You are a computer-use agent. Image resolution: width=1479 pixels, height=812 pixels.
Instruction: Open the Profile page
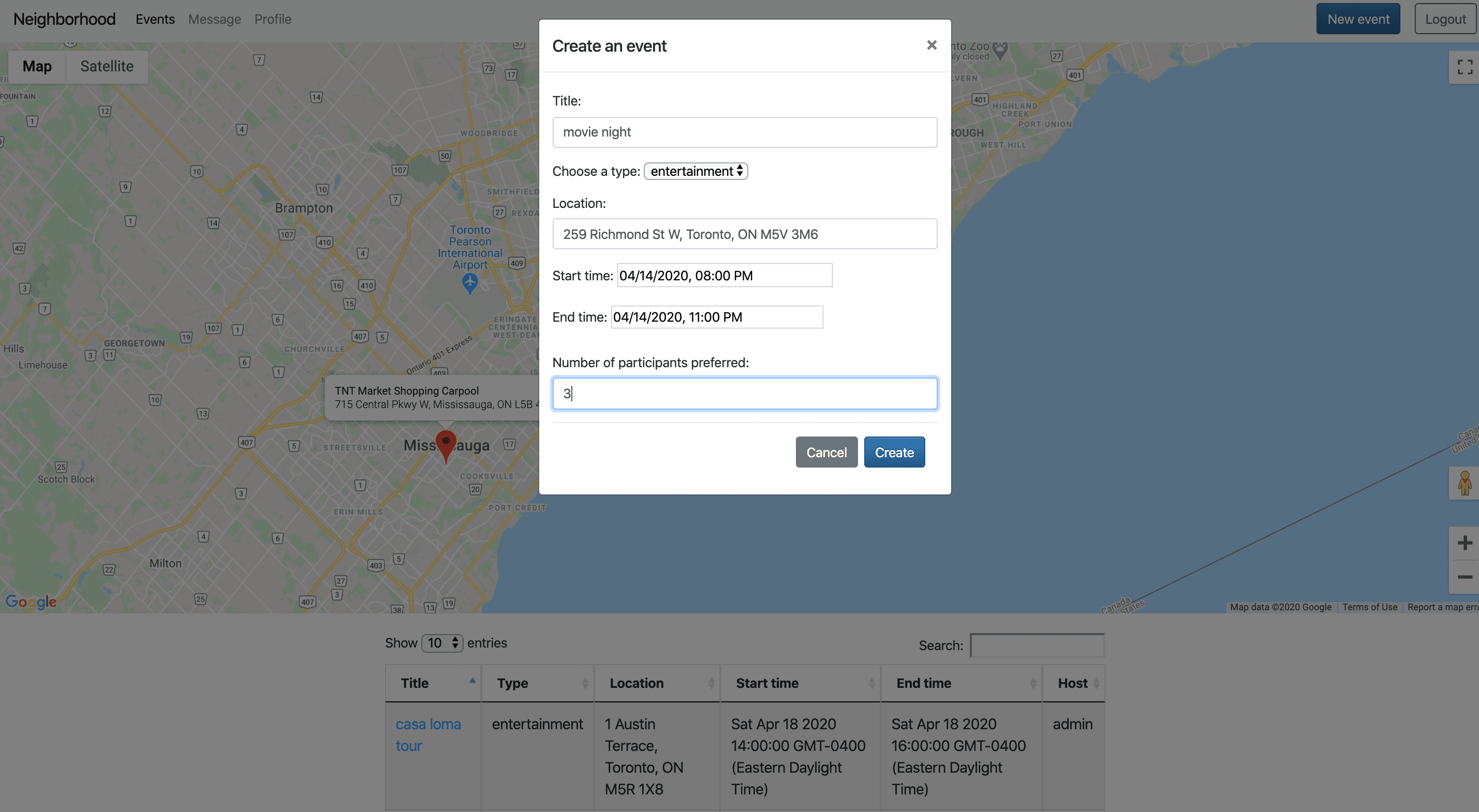(x=273, y=19)
